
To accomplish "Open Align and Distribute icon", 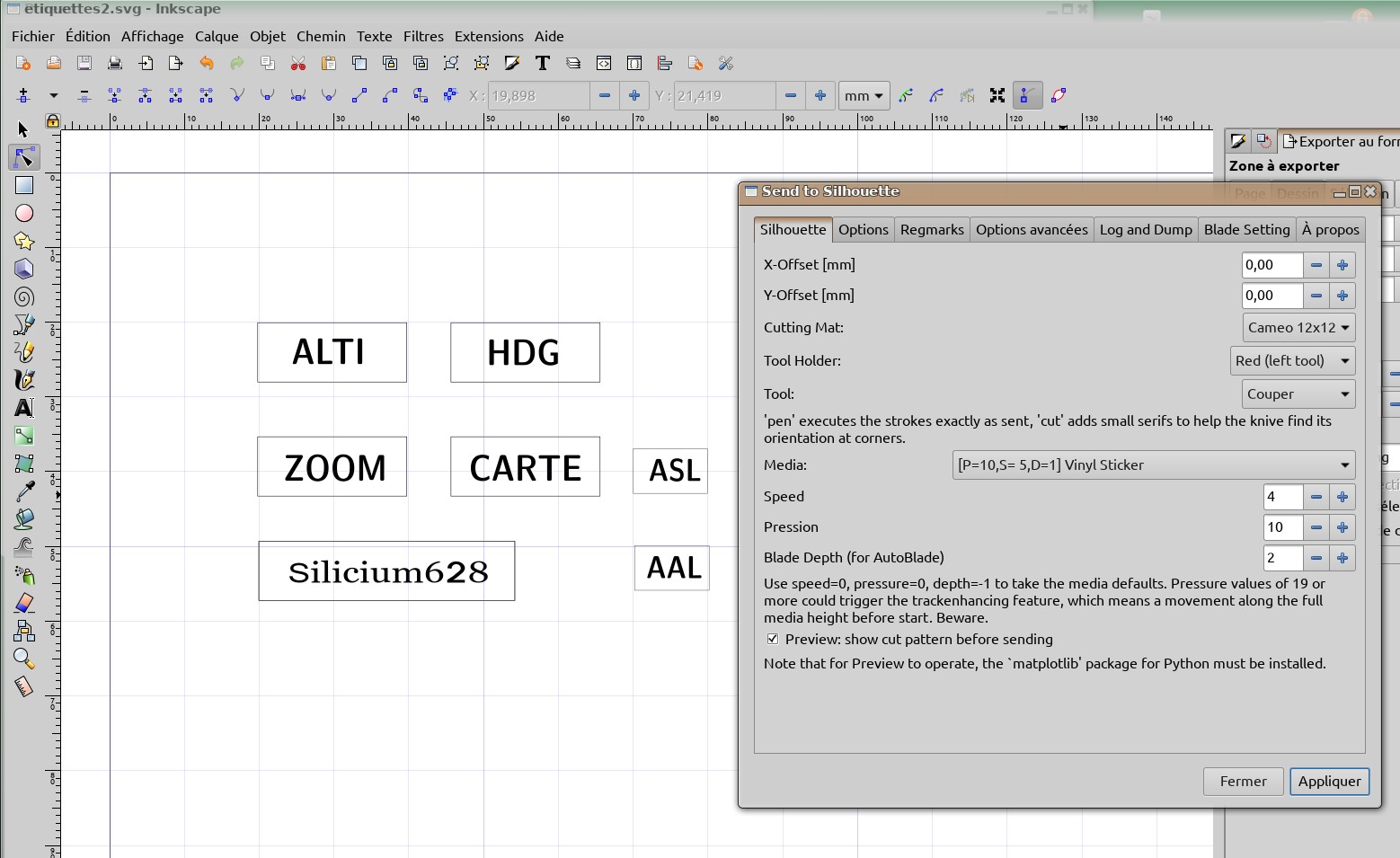I will tap(665, 63).
